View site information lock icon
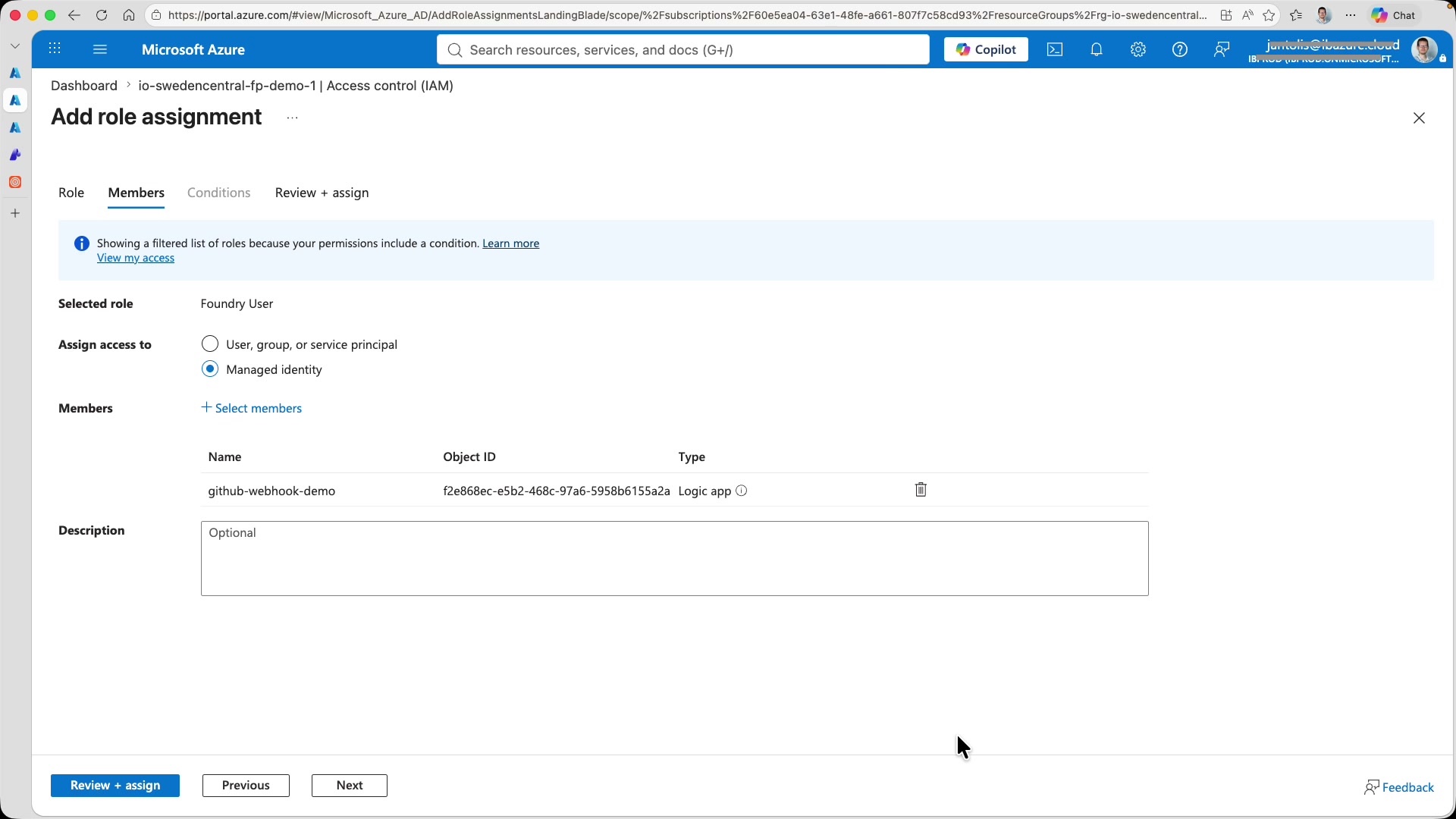This screenshot has height=819, width=1456. (x=156, y=15)
